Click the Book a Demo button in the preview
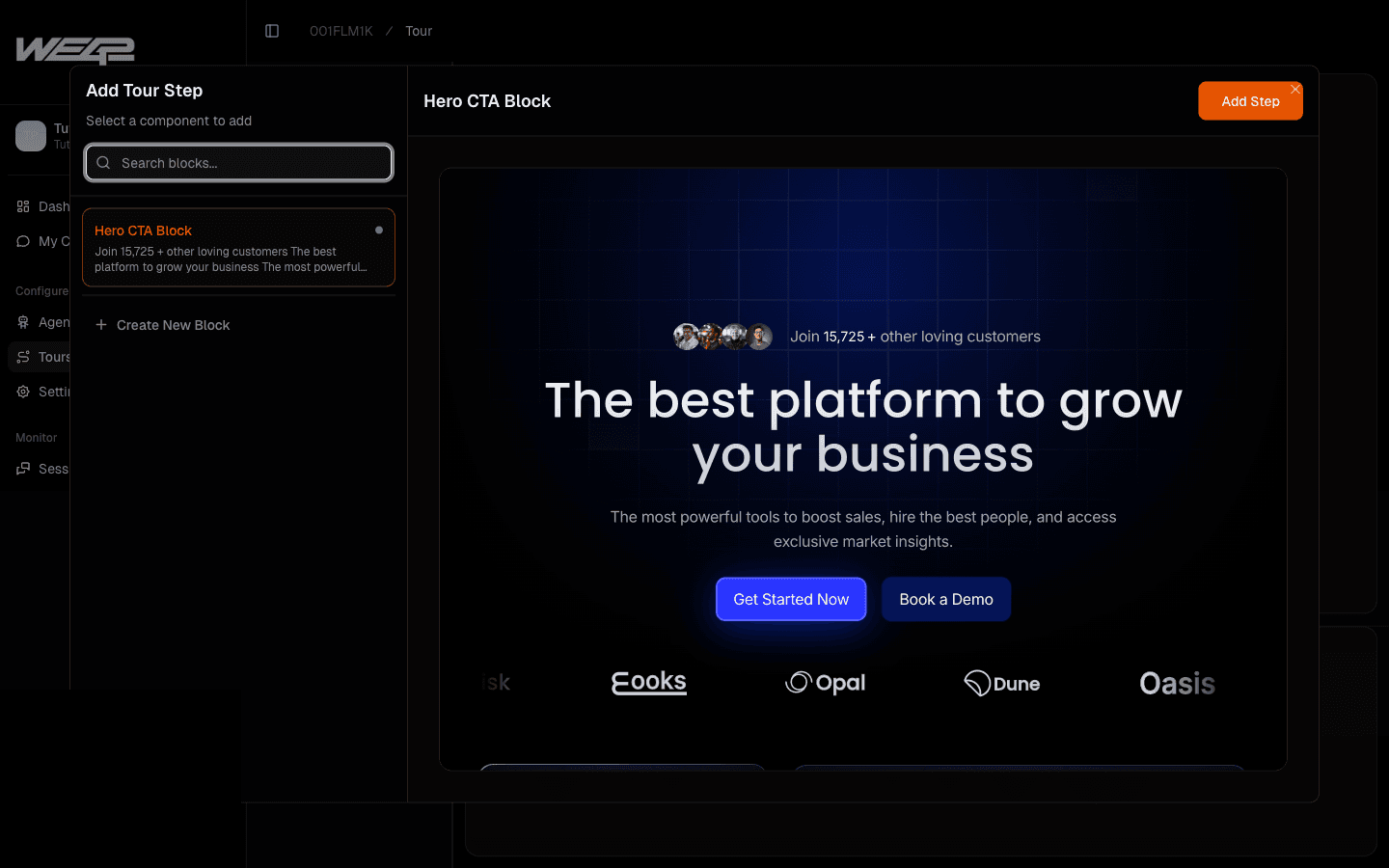1389x868 pixels. coord(946,599)
